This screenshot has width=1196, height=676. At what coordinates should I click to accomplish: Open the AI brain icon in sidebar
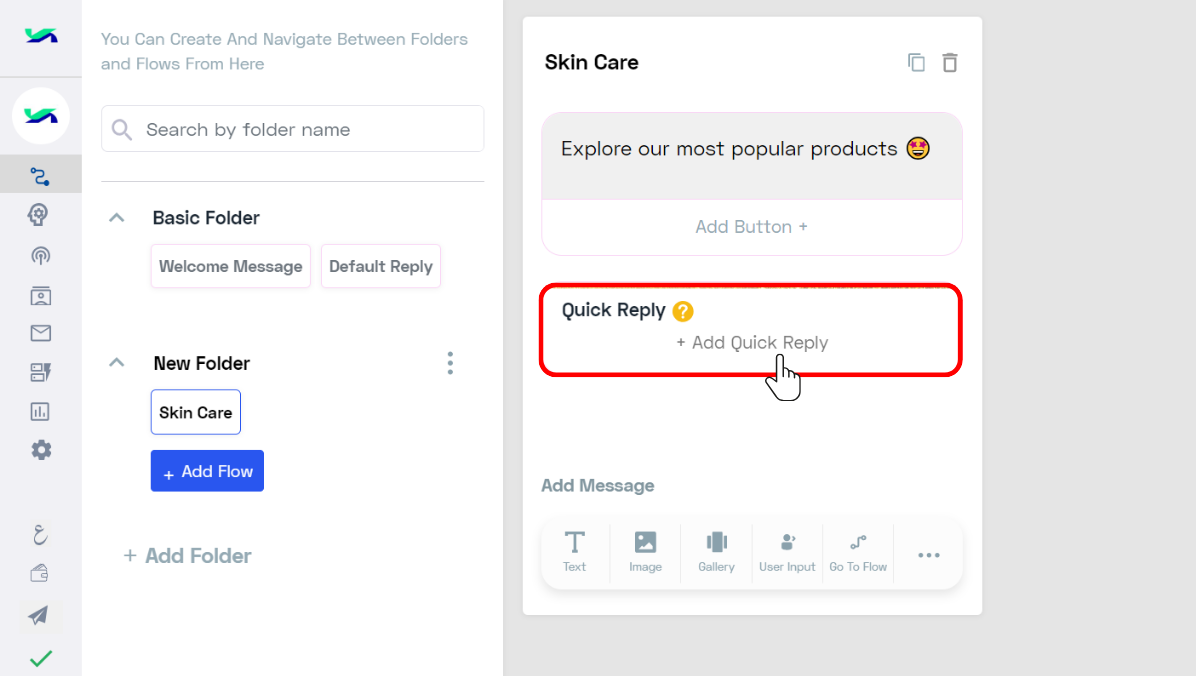[39, 214]
